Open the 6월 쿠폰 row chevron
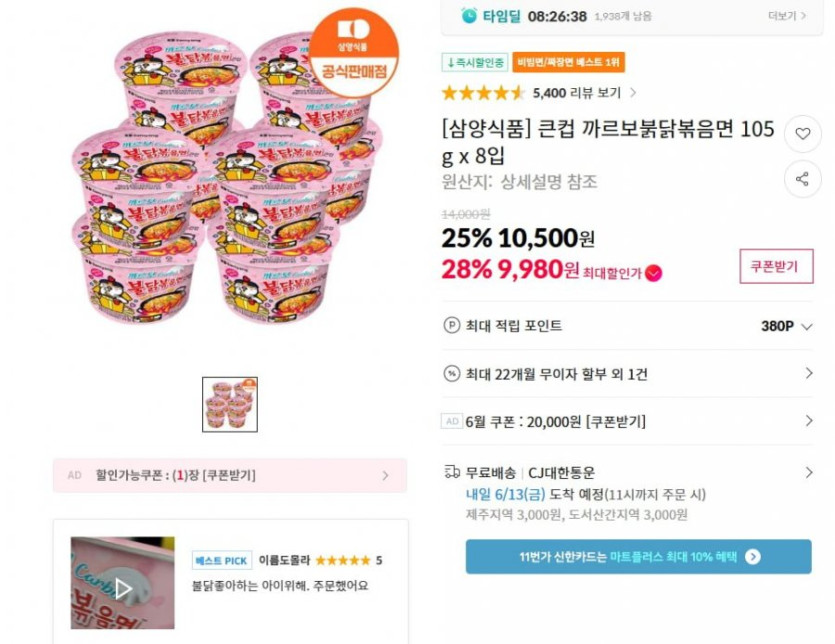 pos(808,421)
